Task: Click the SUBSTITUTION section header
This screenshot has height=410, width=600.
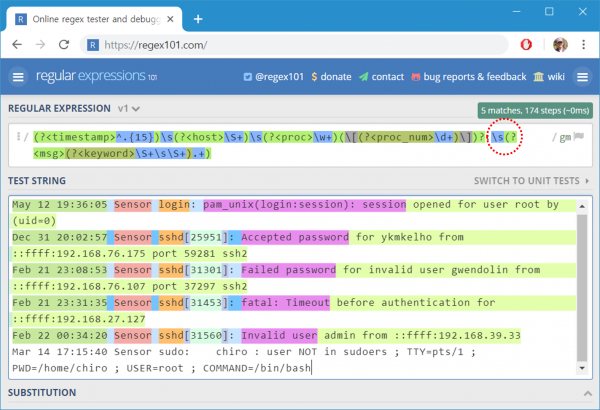Action: tap(42, 393)
